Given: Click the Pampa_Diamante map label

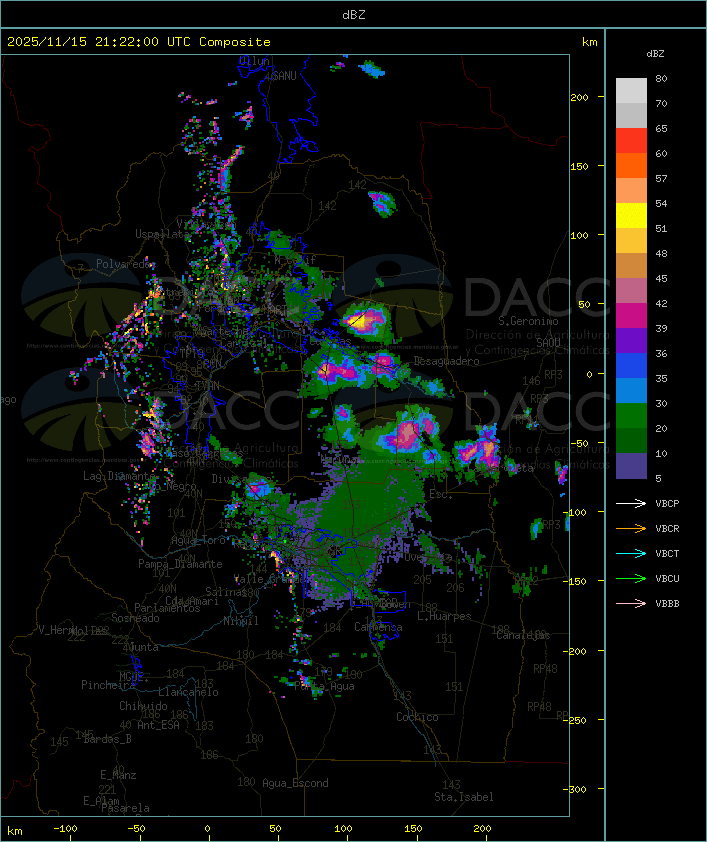Looking at the screenshot, I should click(180, 564).
